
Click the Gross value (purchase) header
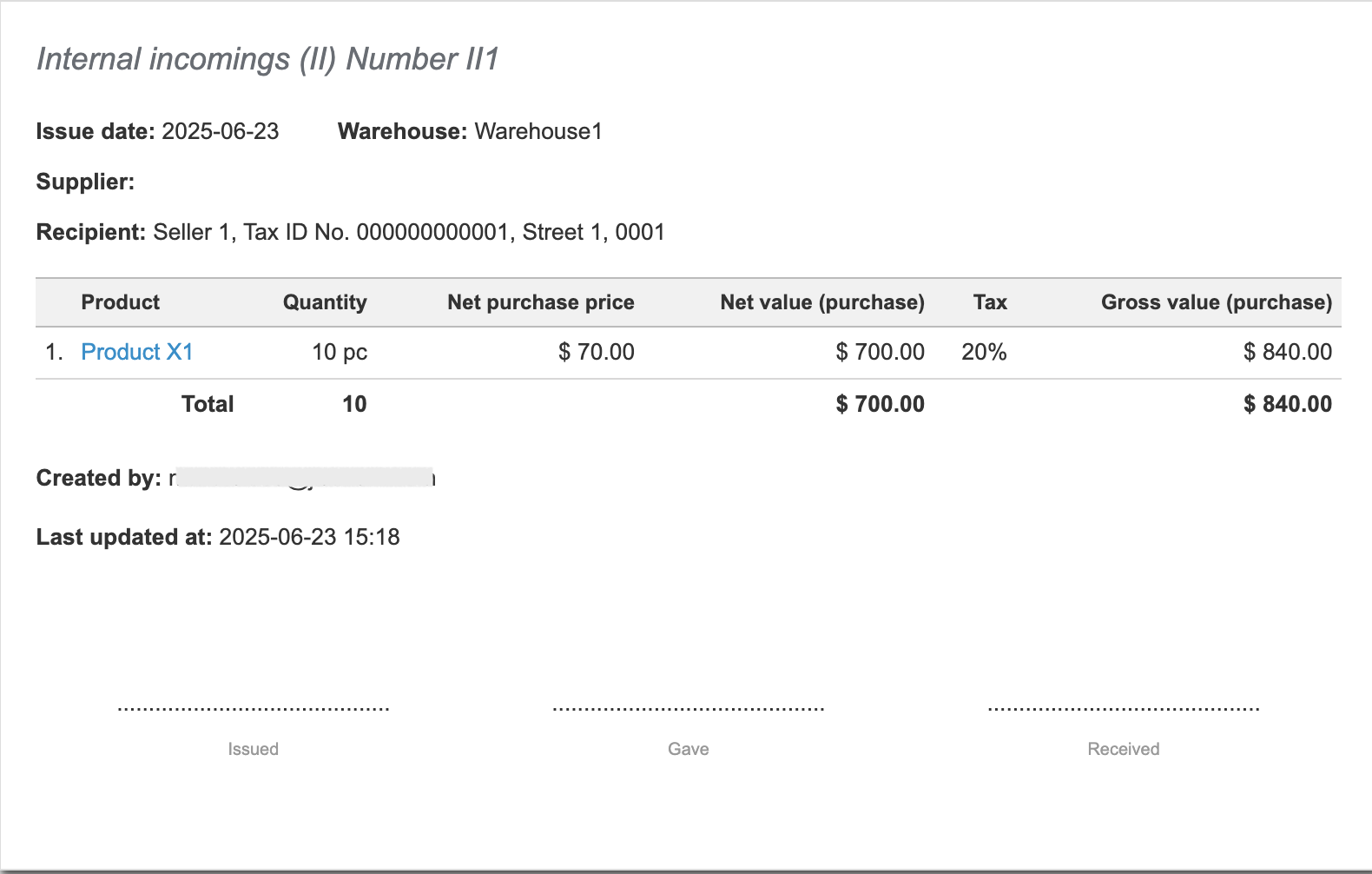tap(1216, 302)
